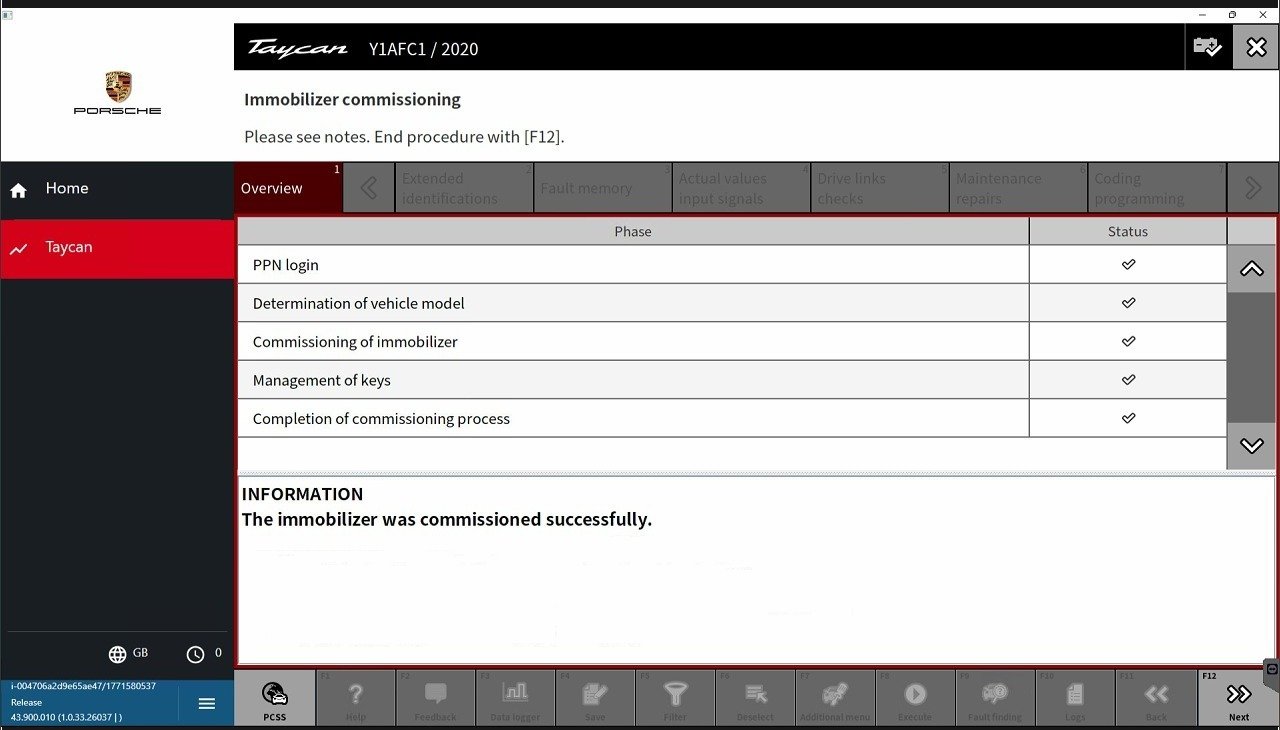Select the Overview tab
The image size is (1280, 730).
click(289, 188)
